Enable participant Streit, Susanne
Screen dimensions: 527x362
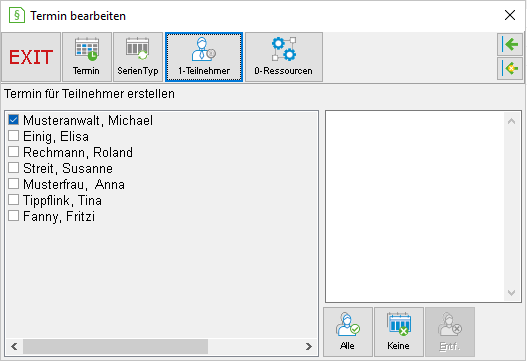point(13,168)
